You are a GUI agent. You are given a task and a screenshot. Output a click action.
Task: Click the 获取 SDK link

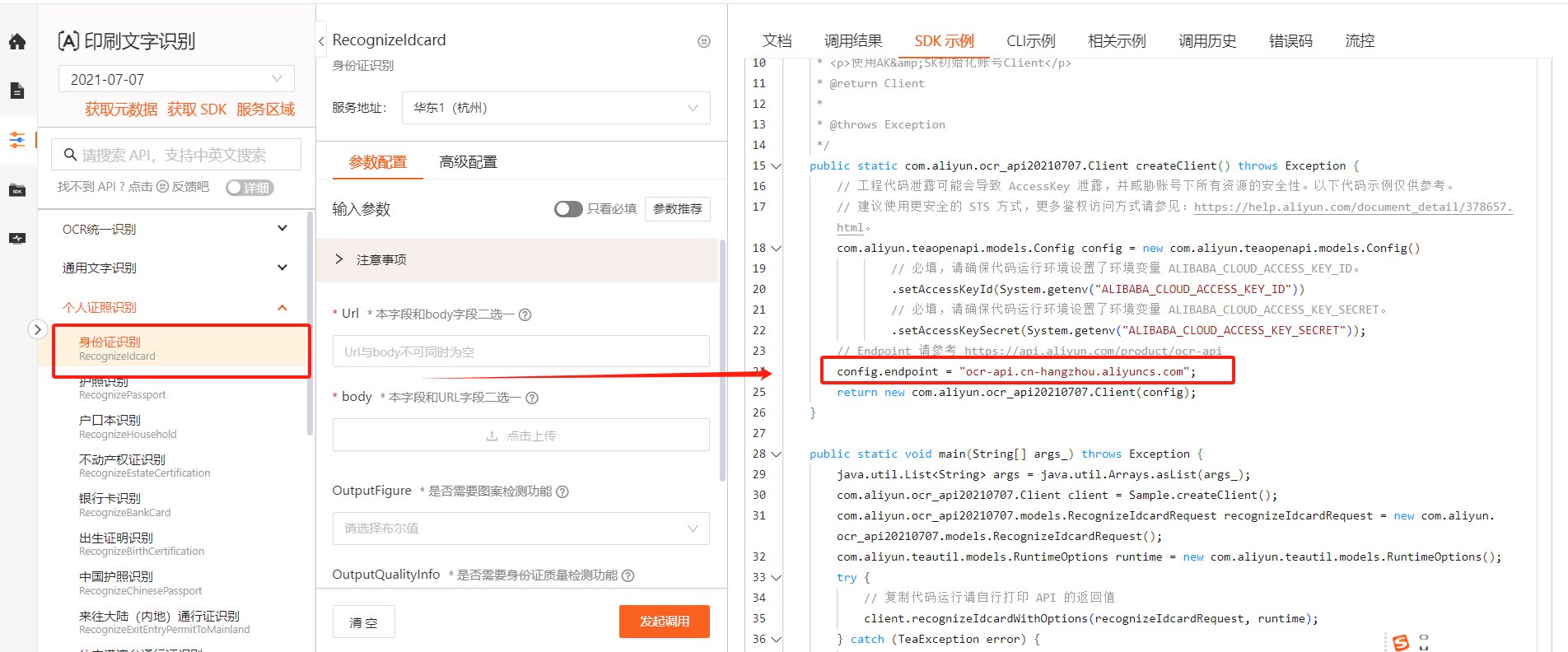click(197, 109)
